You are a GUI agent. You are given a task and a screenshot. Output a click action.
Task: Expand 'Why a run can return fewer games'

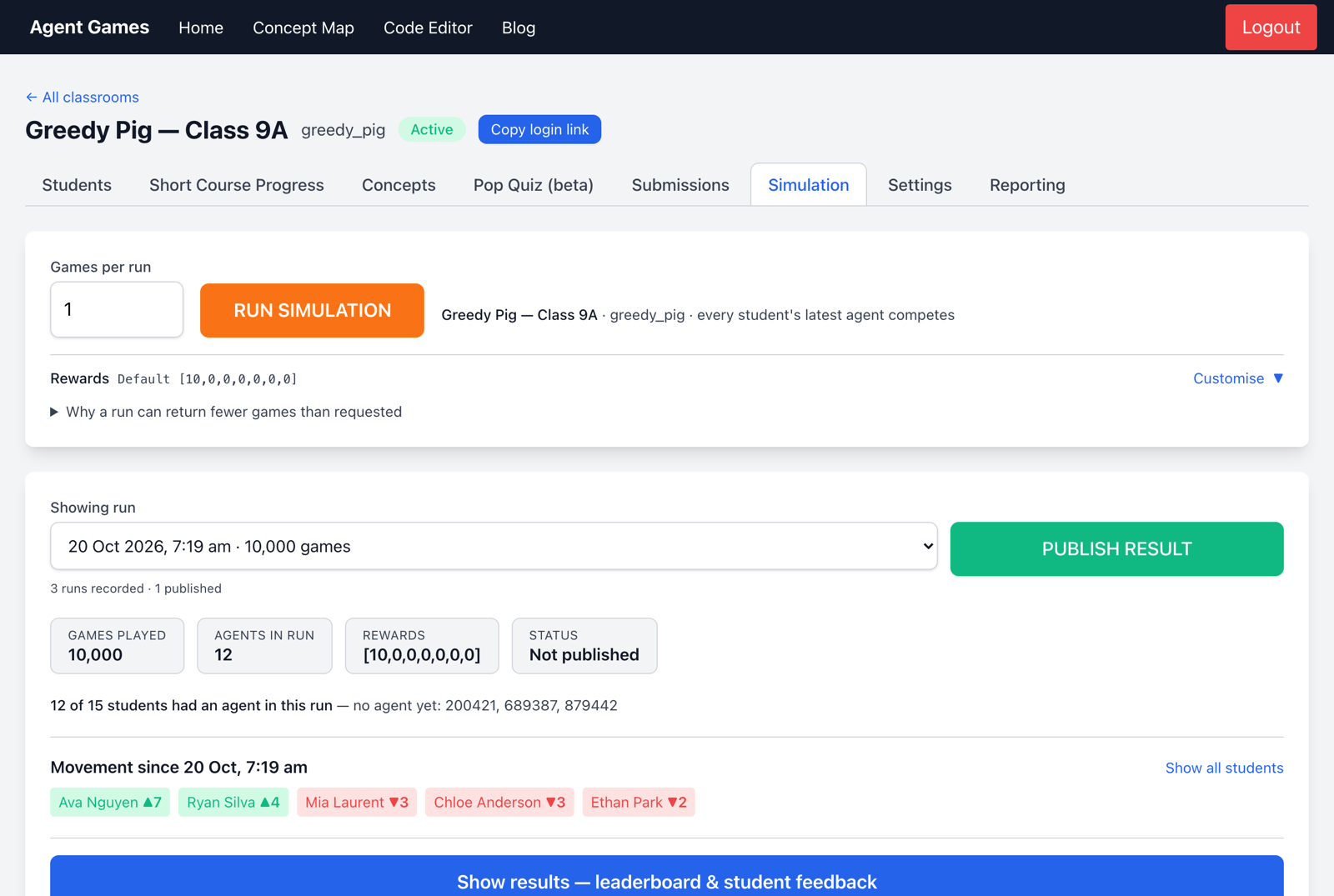pyautogui.click(x=226, y=412)
